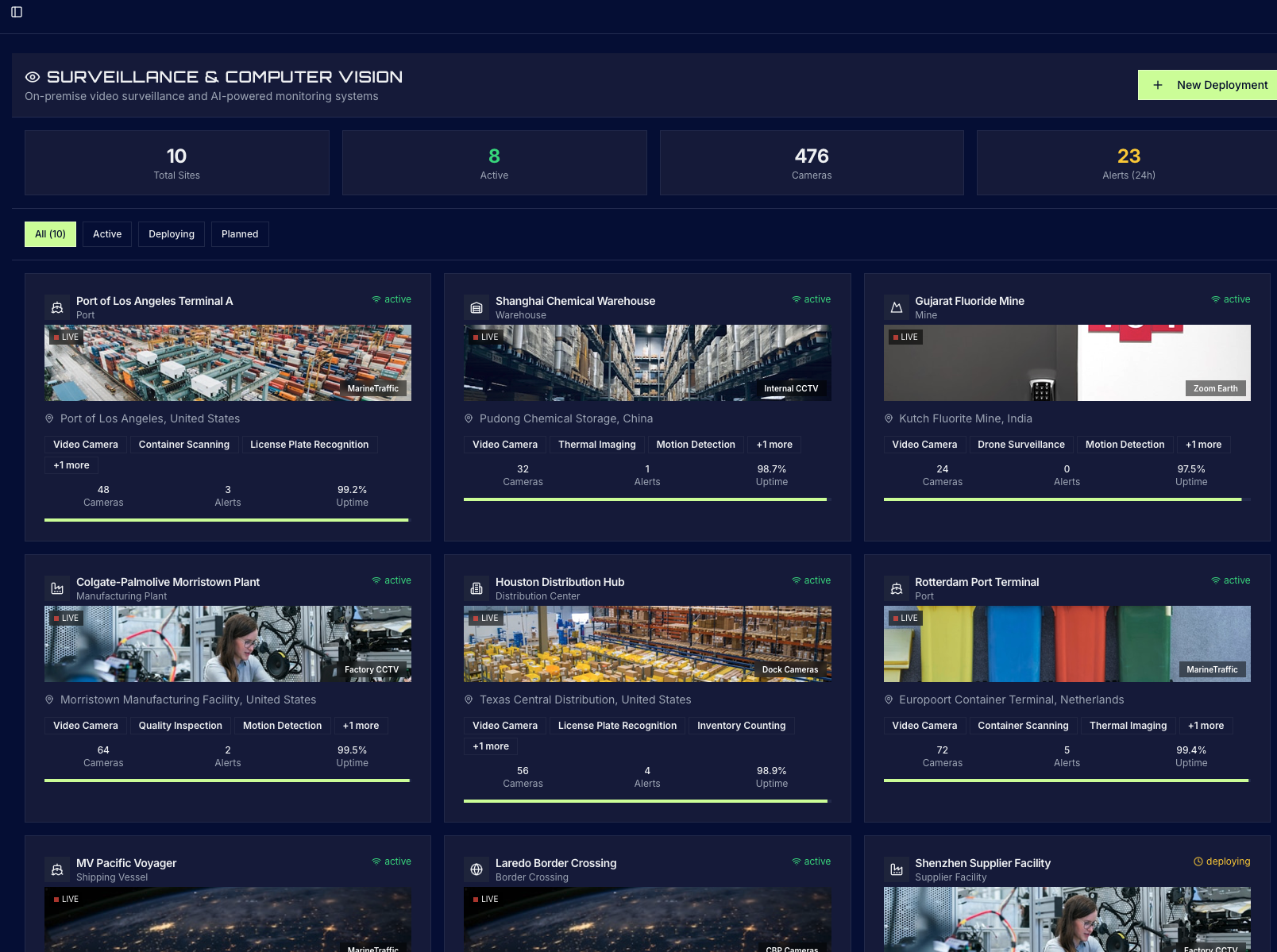Open the Port of Los Angeles live feed thumbnail
Screen dimensions: 1277x952
(x=228, y=363)
